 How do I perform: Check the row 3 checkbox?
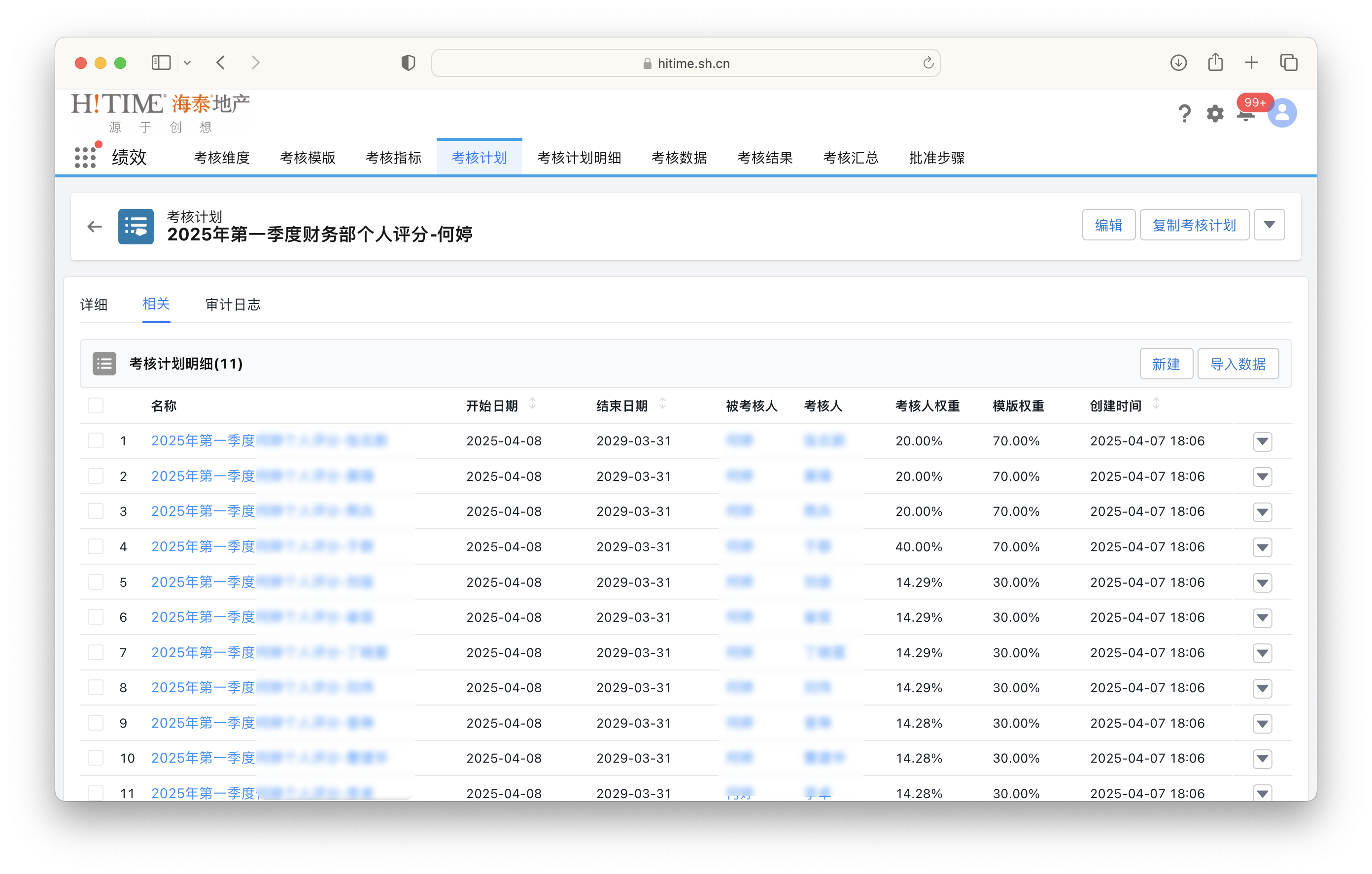tap(96, 511)
